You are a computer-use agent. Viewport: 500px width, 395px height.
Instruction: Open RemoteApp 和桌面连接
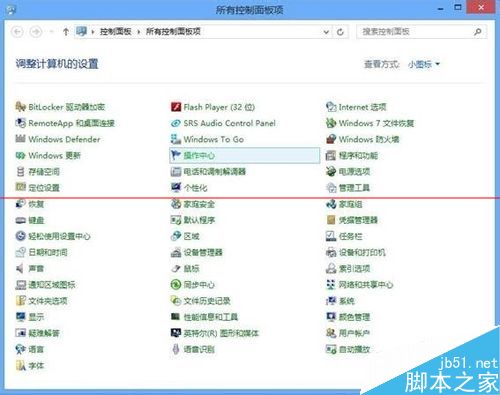(65, 123)
